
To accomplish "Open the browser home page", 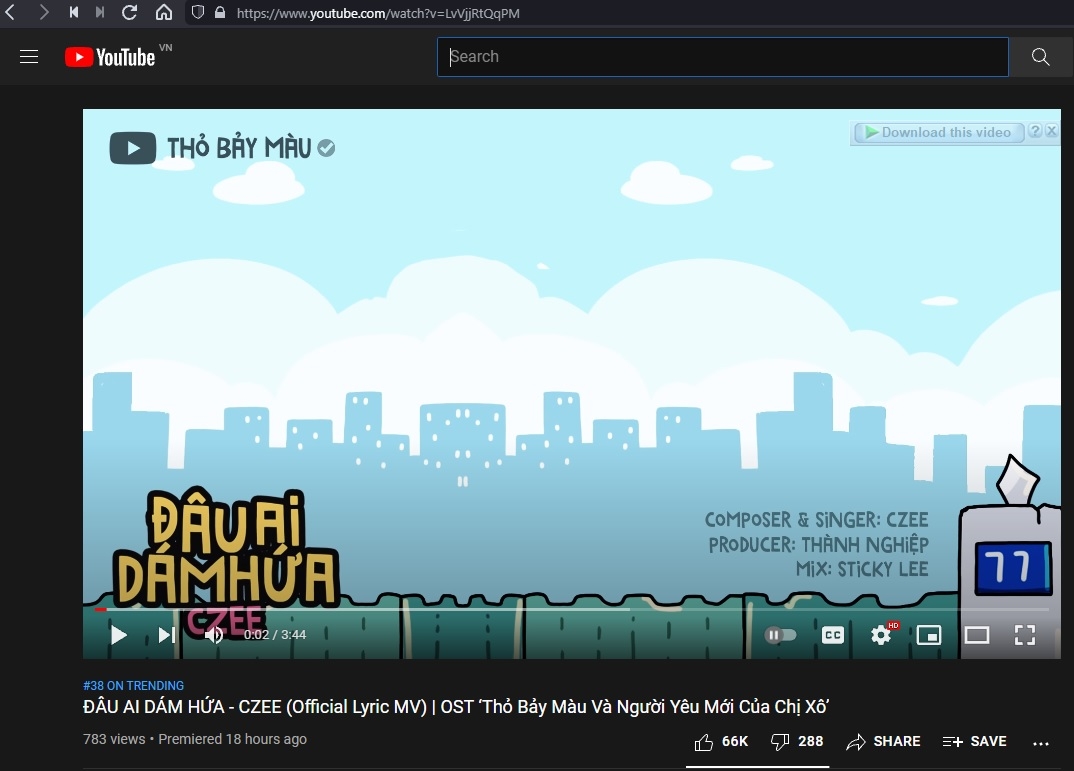I will (164, 12).
